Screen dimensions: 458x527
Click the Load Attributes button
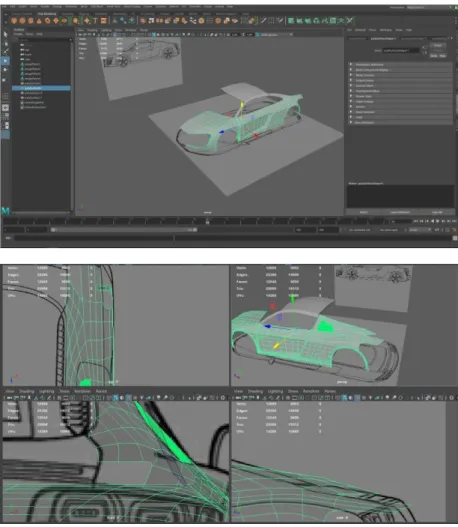(400, 212)
